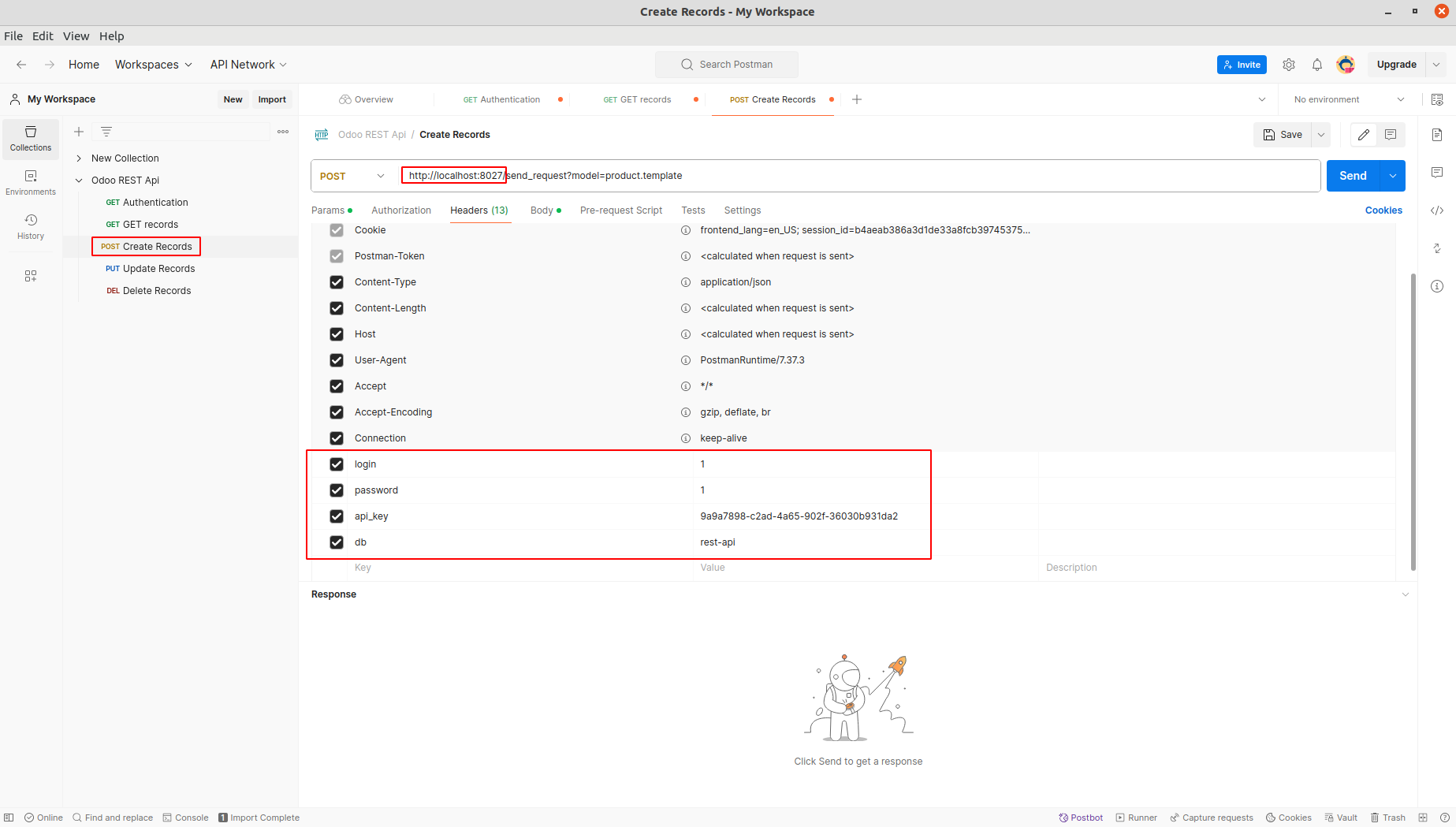1456x827 pixels.
Task: Switch to the GET Authentication tab
Action: pos(502,99)
